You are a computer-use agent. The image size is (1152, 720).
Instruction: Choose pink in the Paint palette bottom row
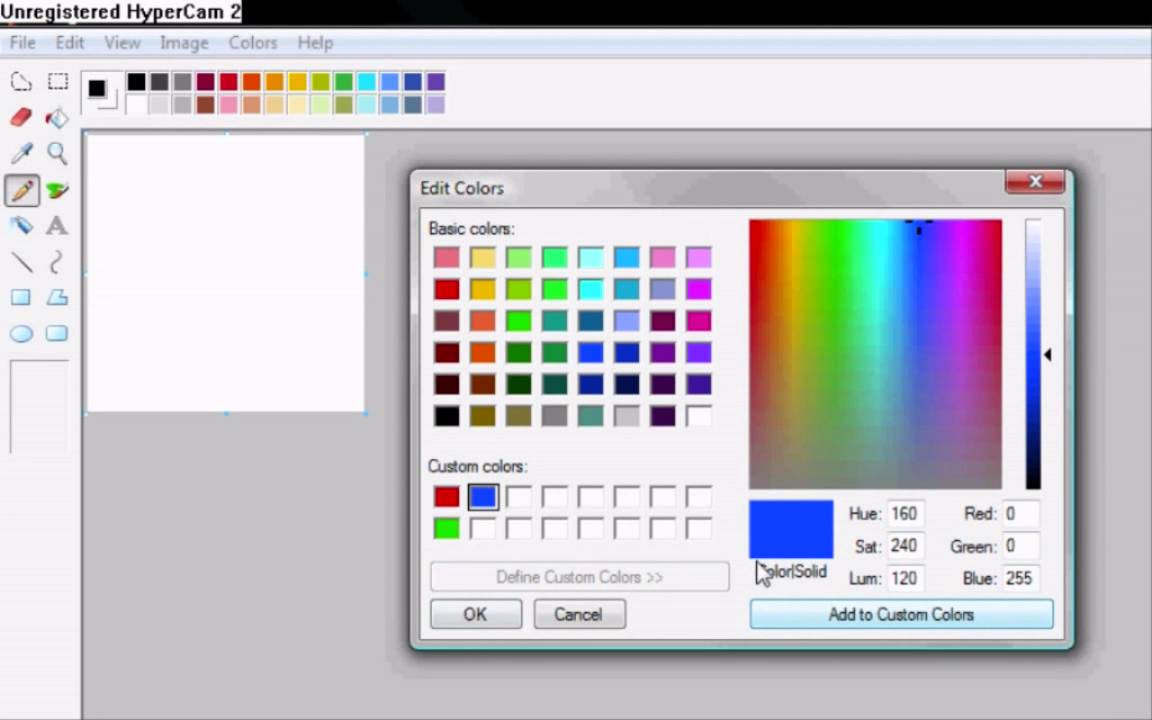(x=228, y=104)
